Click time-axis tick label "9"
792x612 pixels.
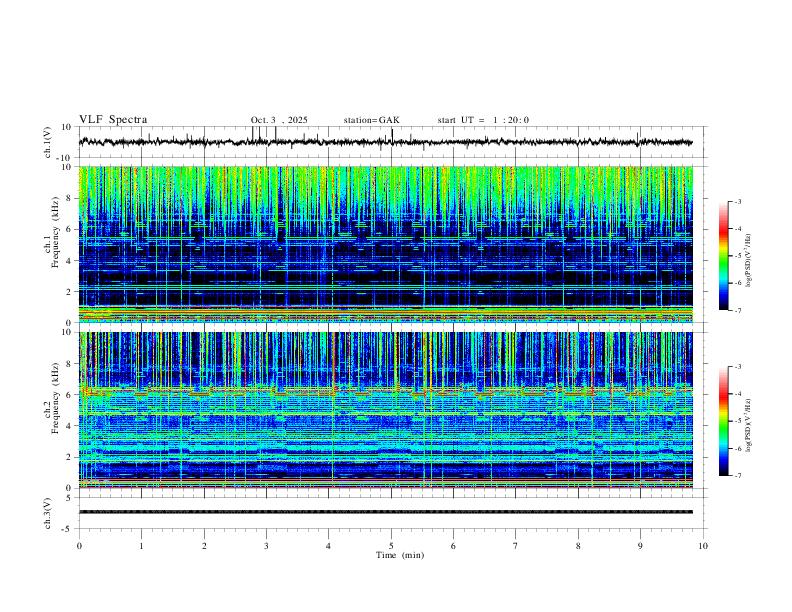(640, 546)
